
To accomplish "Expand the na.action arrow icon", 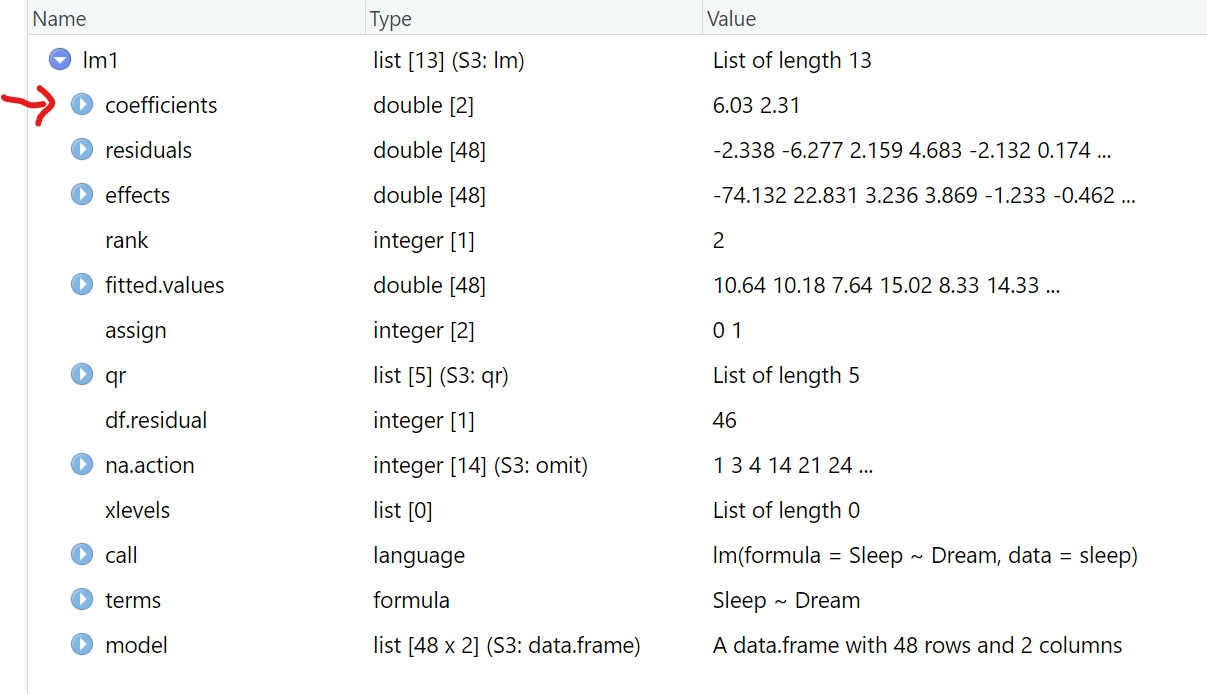I will (82, 465).
